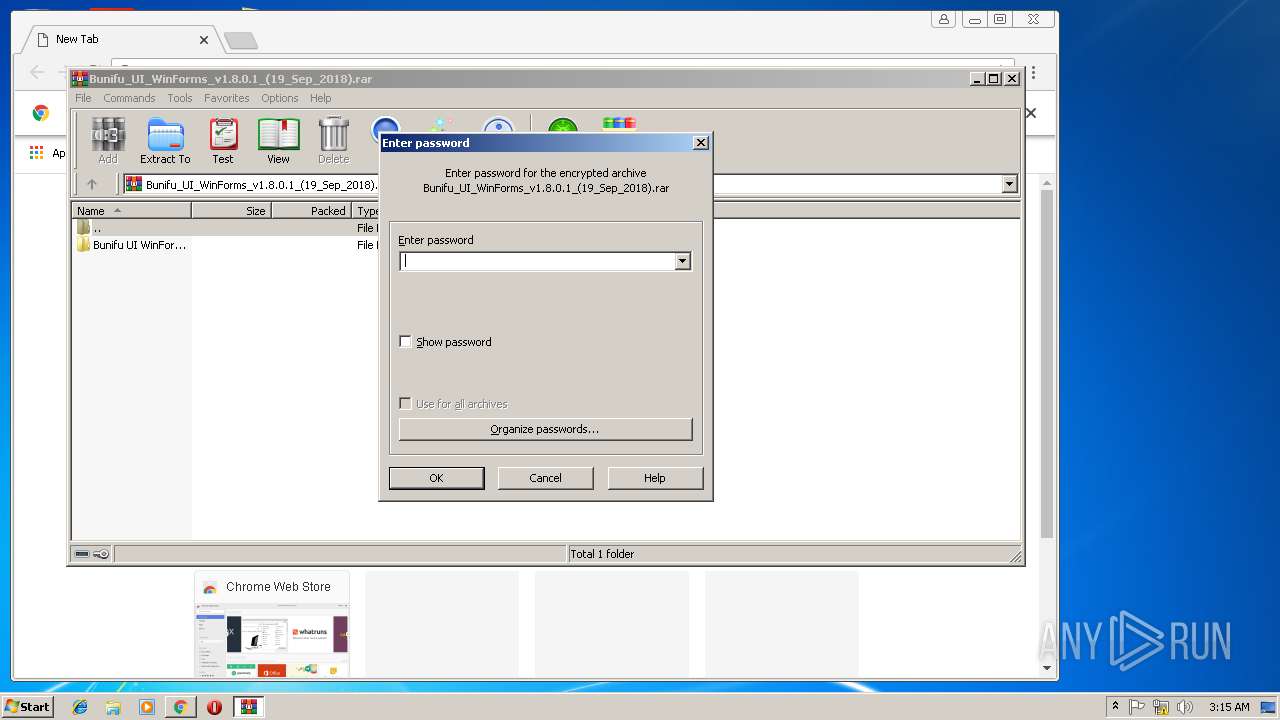Screen dimensions: 1280x720
Task: Click the Organize passwords... button
Action: [545, 429]
